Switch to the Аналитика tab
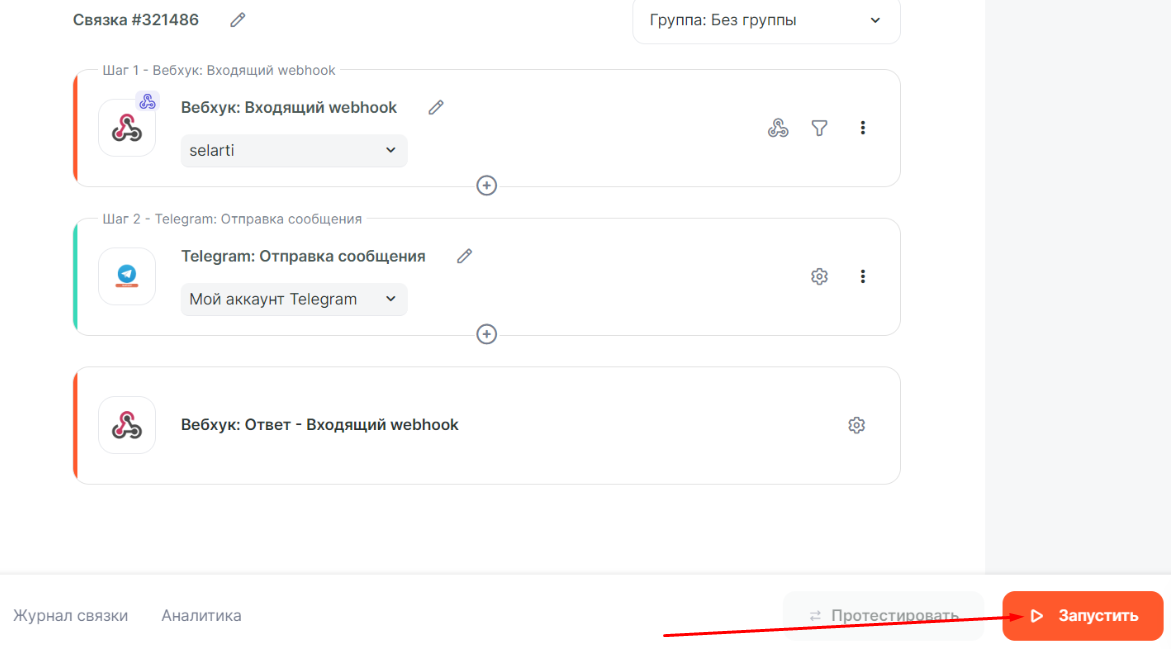This screenshot has width=1171, height=649. pos(201,616)
